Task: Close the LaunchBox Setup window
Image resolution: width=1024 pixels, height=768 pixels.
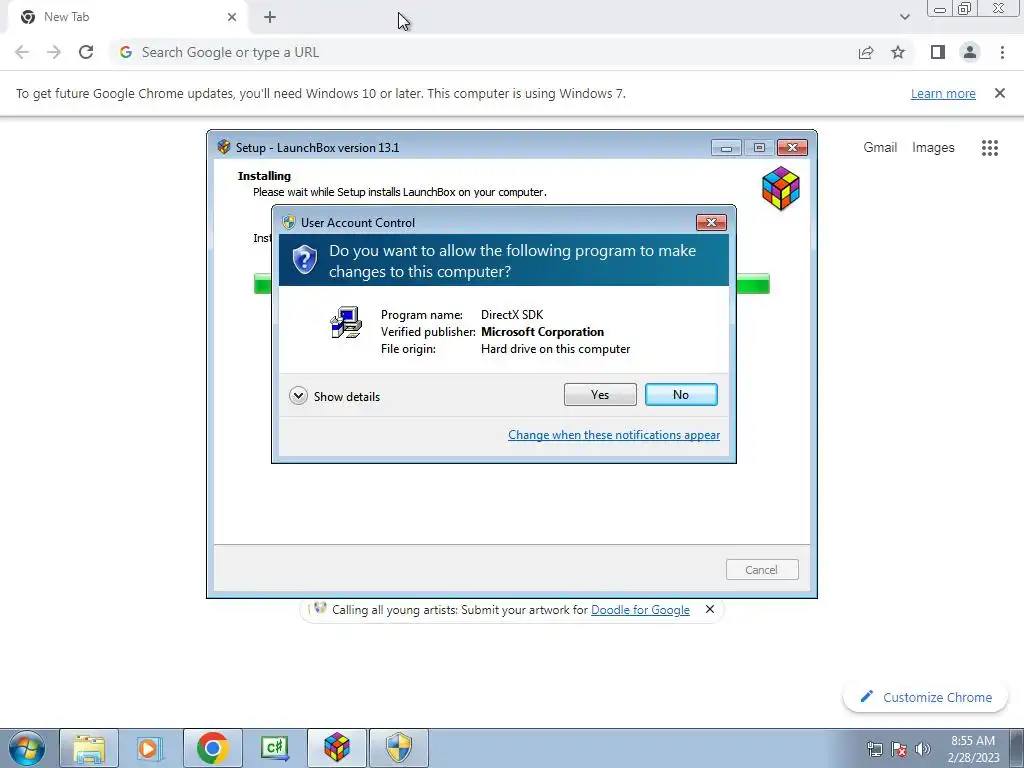Action: [x=792, y=148]
